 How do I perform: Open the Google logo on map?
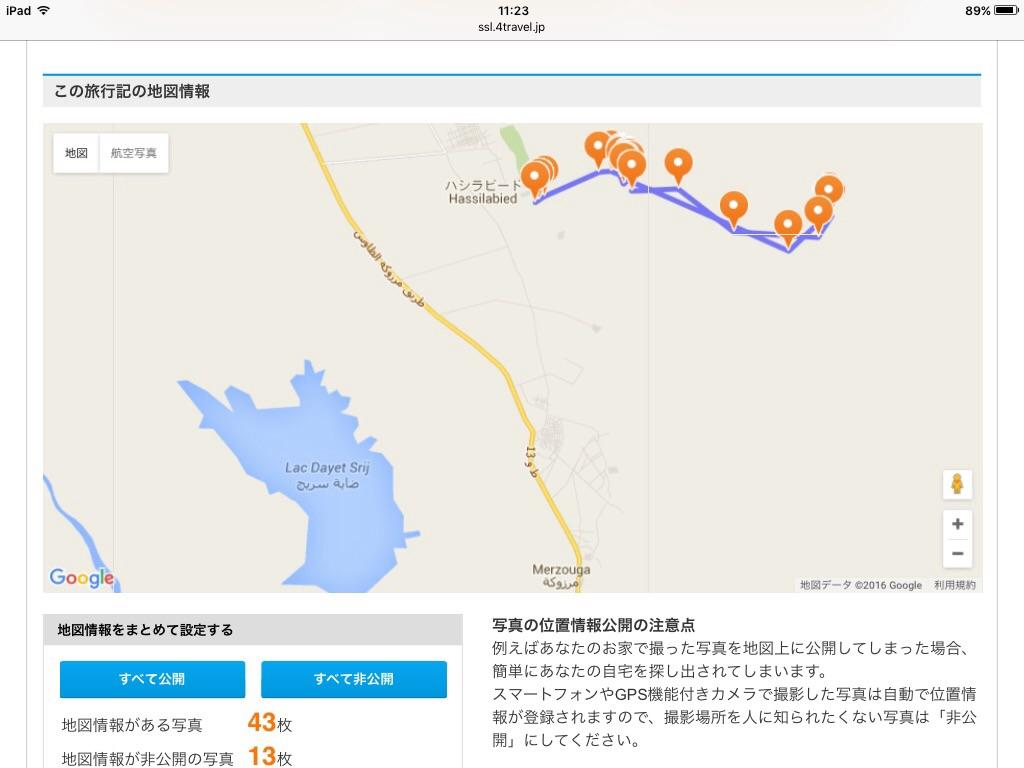82,578
